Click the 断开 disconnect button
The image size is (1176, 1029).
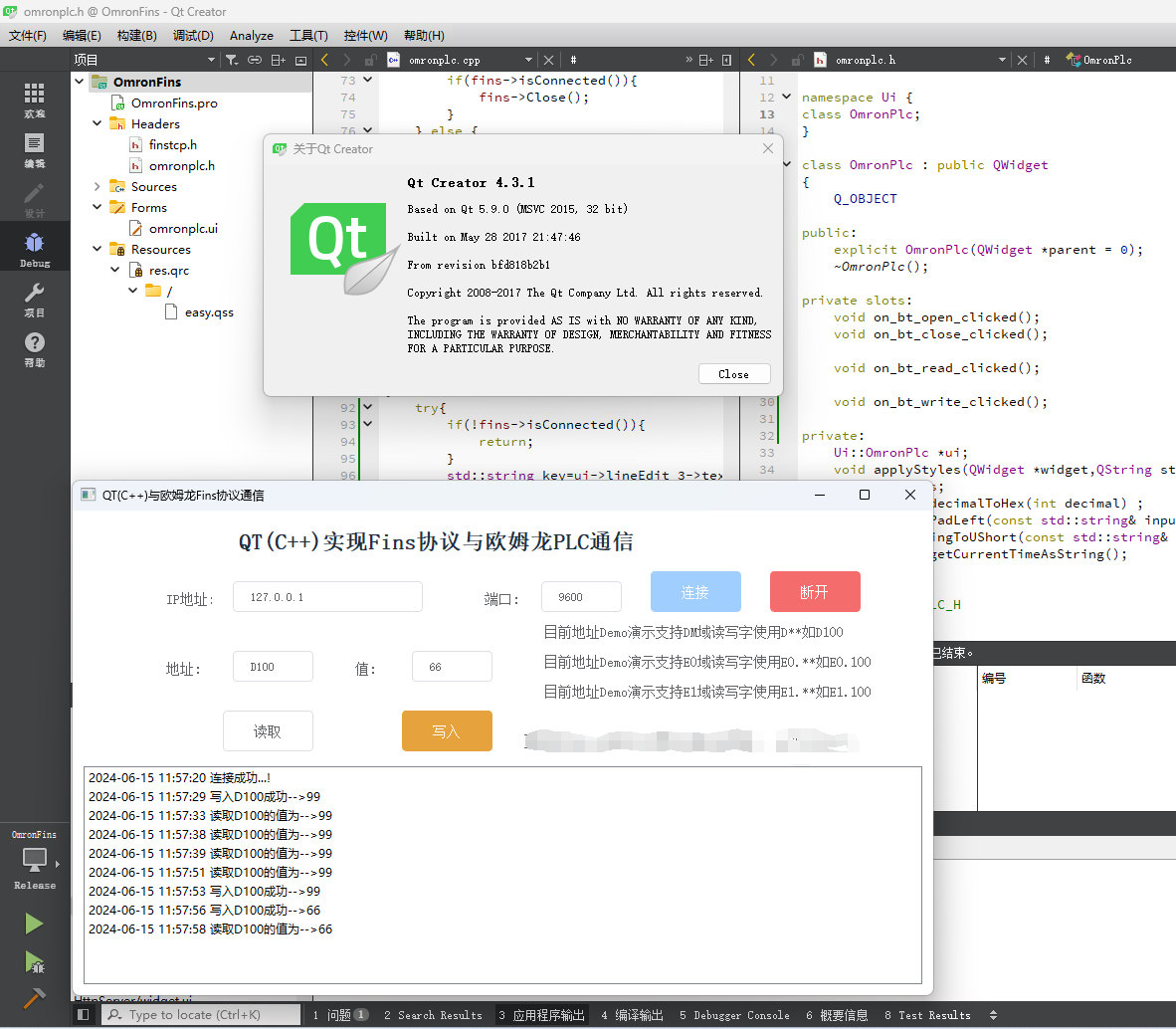(815, 591)
